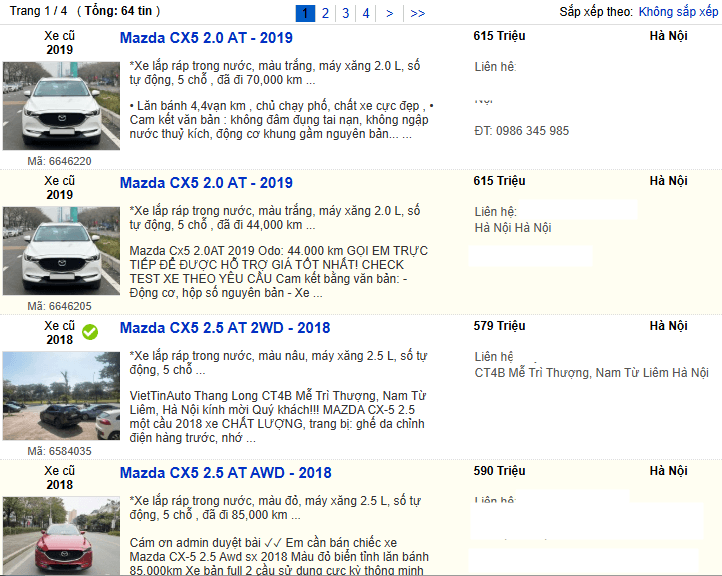Screen dimensions: 722x576
Task: Click the 'Lăn bánh 4,4vạn km' description
Action: pos(281,120)
